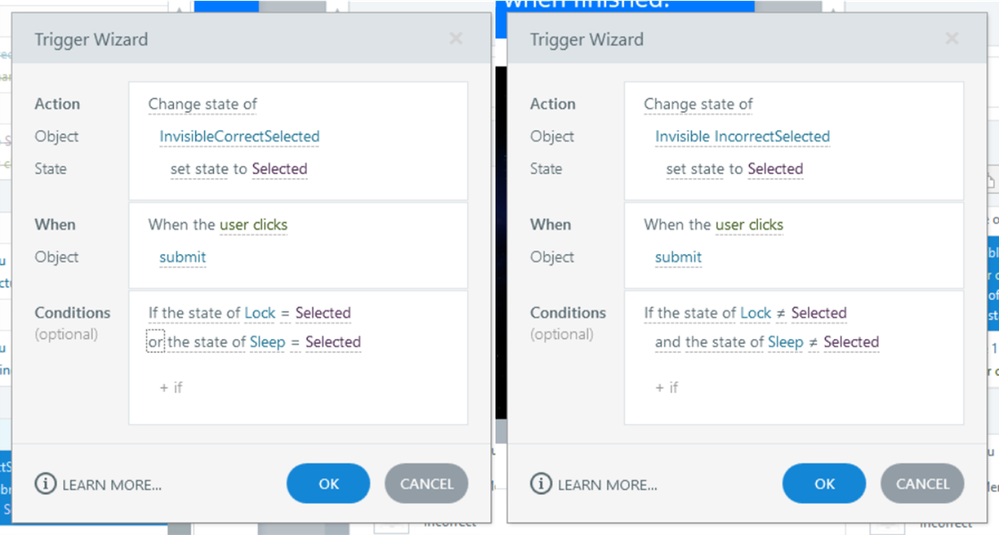Click 'Lock' in the 'Lock = Selected' condition
Viewport: 999px width, 535px height.
pos(259,313)
